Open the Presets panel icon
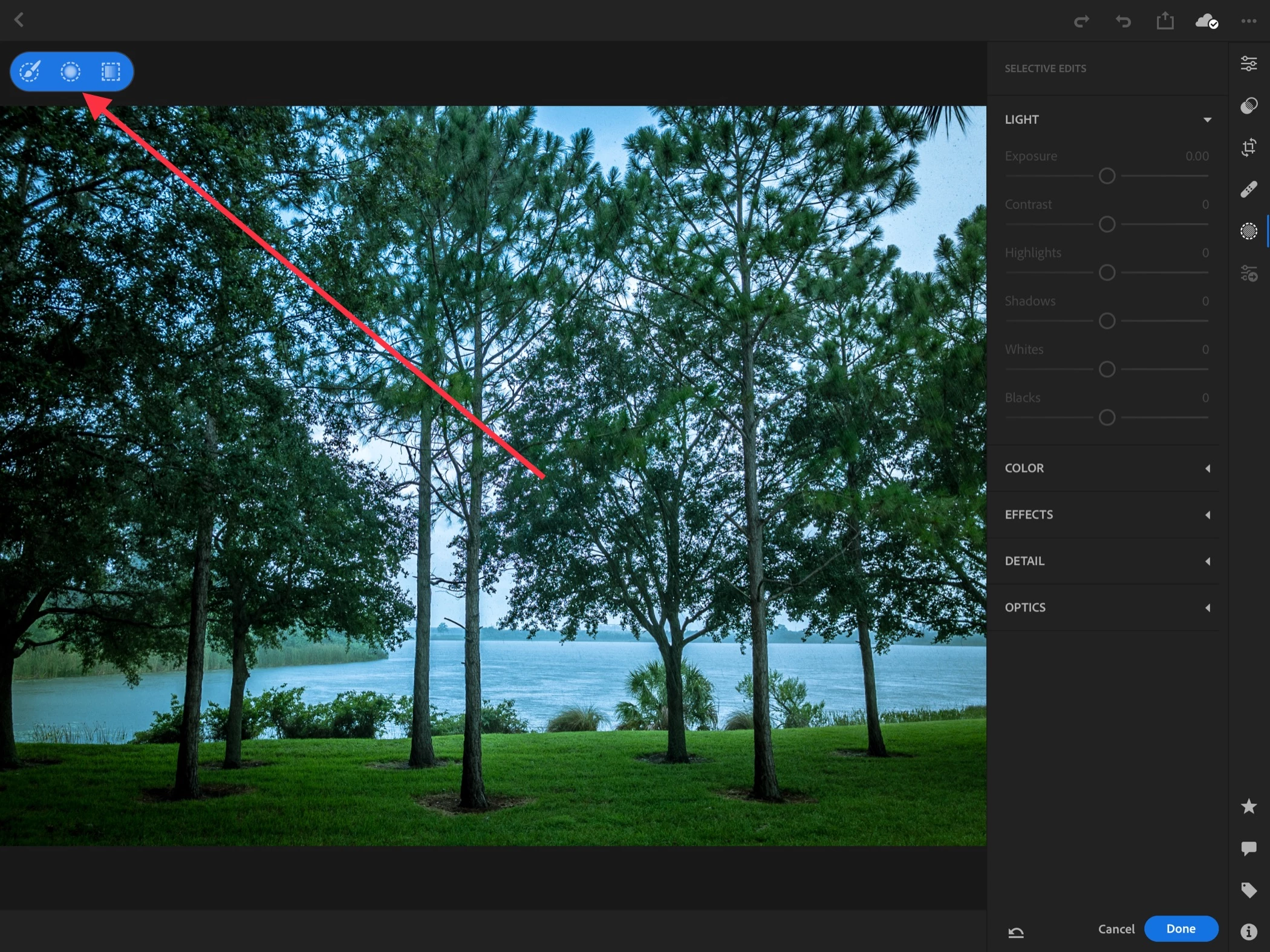1270x952 pixels. click(x=1248, y=106)
